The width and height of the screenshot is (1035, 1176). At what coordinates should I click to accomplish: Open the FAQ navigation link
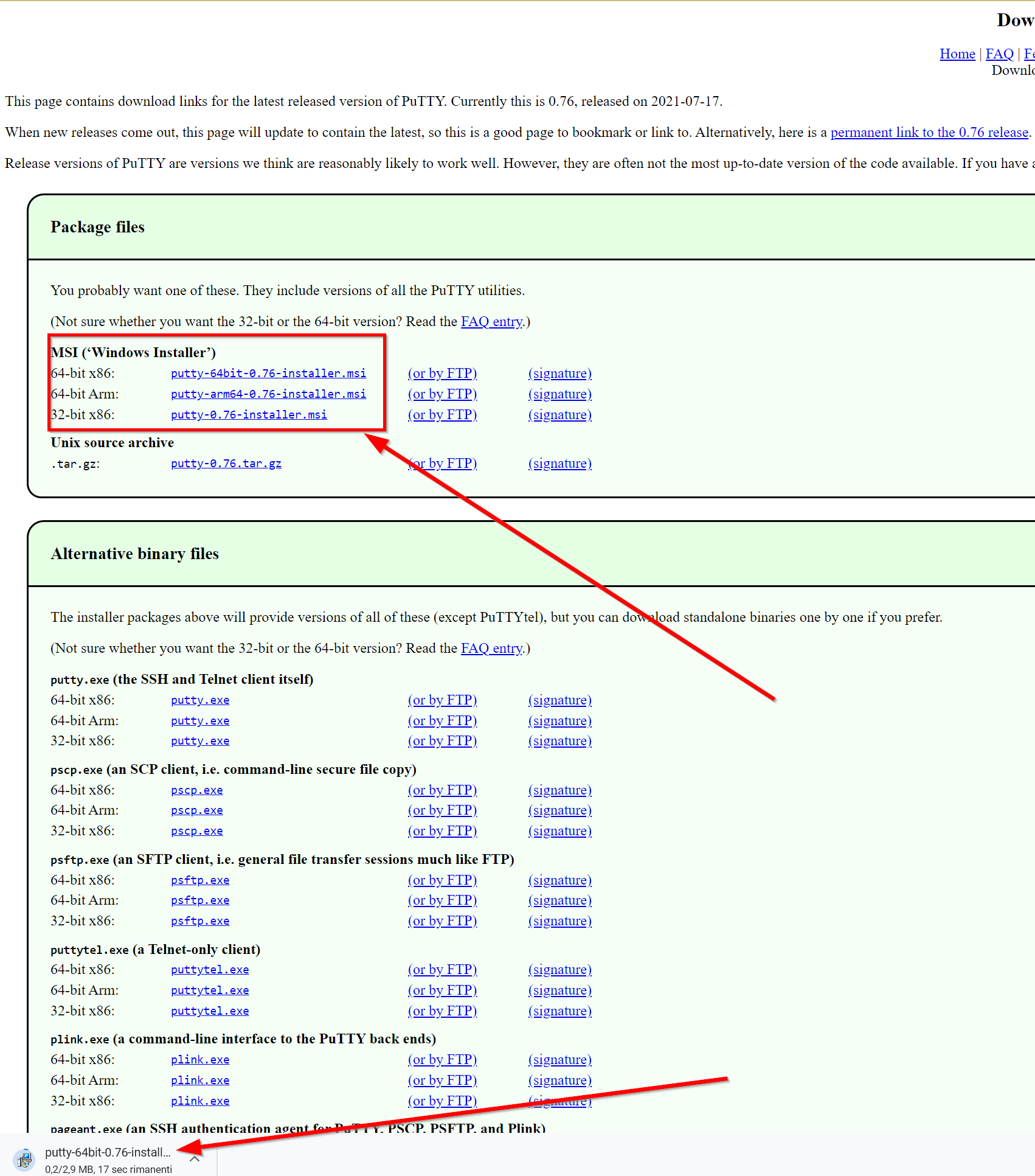point(1000,54)
